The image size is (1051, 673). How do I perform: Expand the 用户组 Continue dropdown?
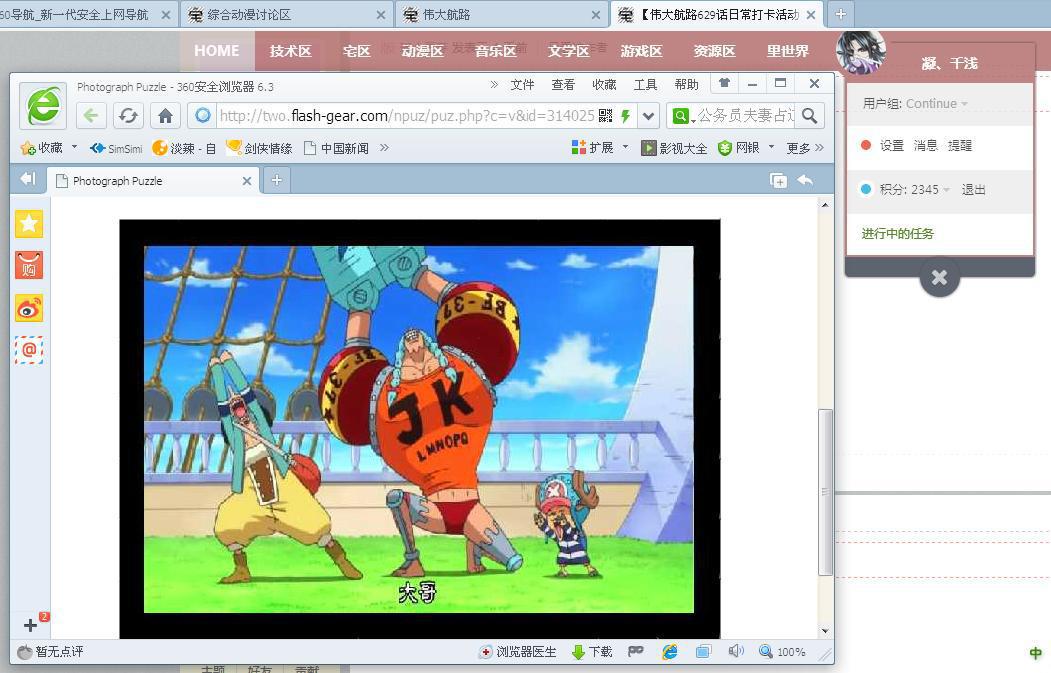point(964,104)
